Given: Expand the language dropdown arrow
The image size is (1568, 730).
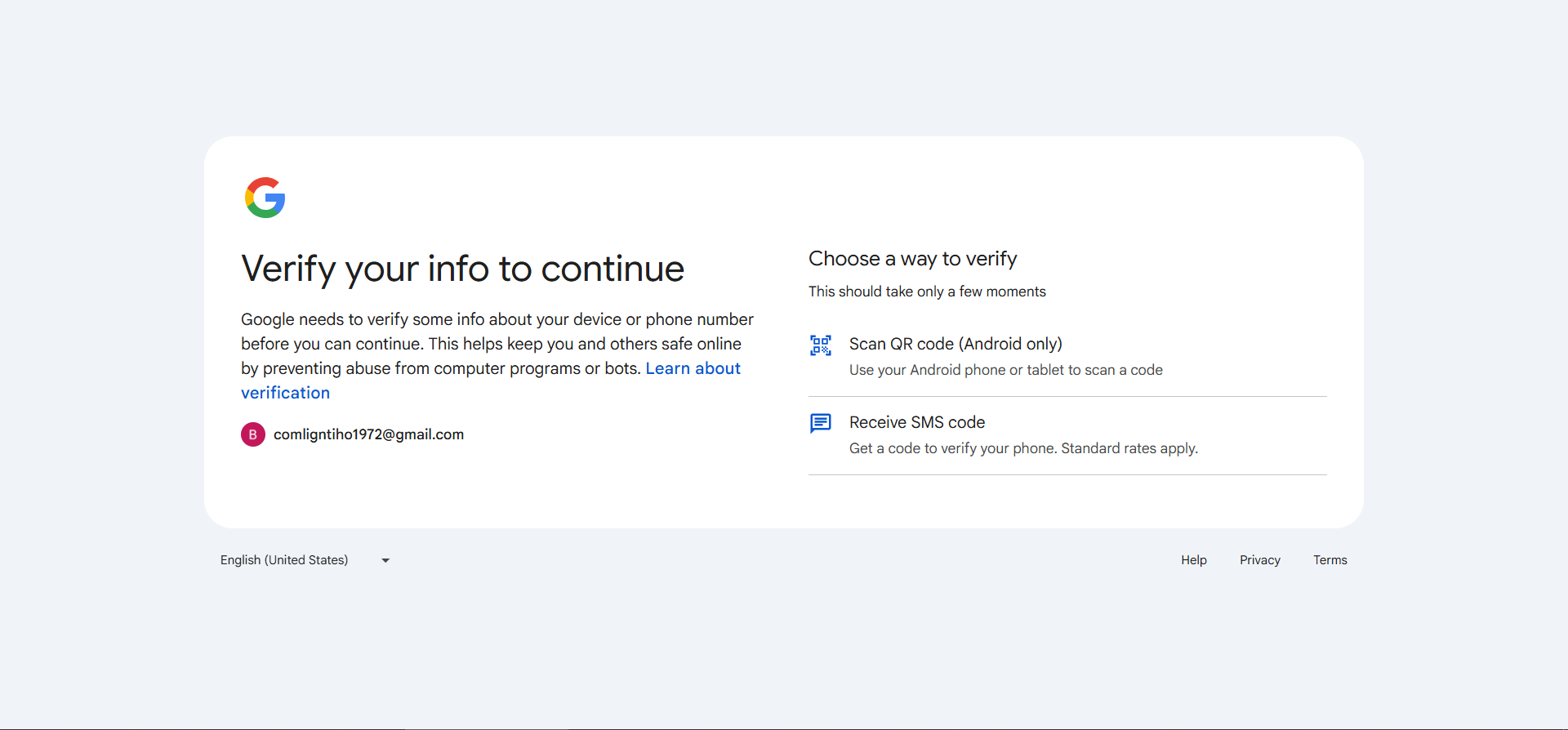Looking at the screenshot, I should click(385, 560).
